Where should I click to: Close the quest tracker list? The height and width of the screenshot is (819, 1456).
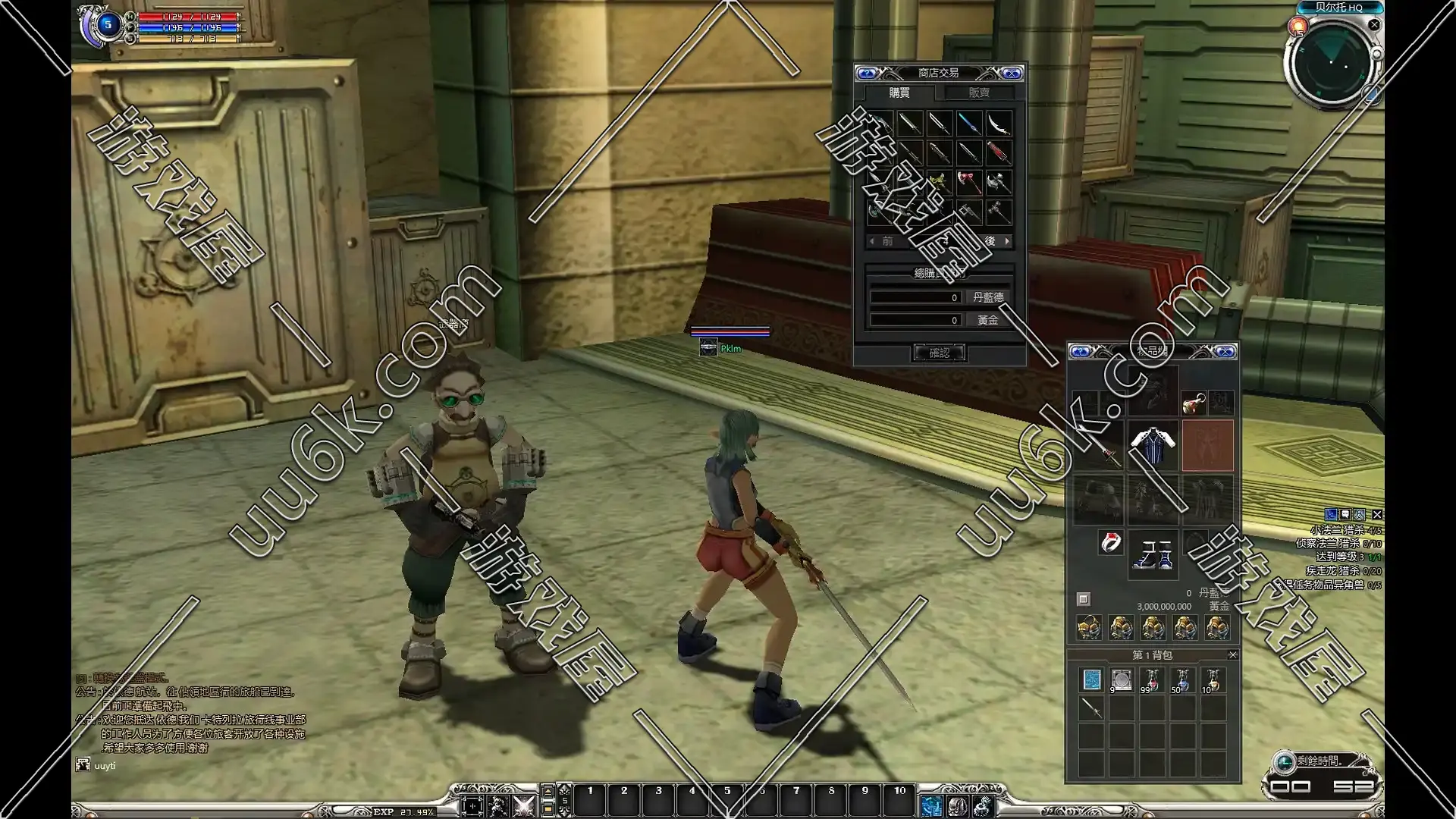click(x=1377, y=515)
